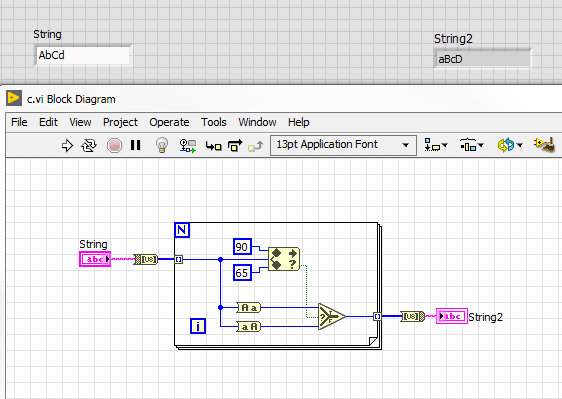The image size is (562, 399).
Task: Click the loop output auto-indexing tunnel
Action: 377,316
